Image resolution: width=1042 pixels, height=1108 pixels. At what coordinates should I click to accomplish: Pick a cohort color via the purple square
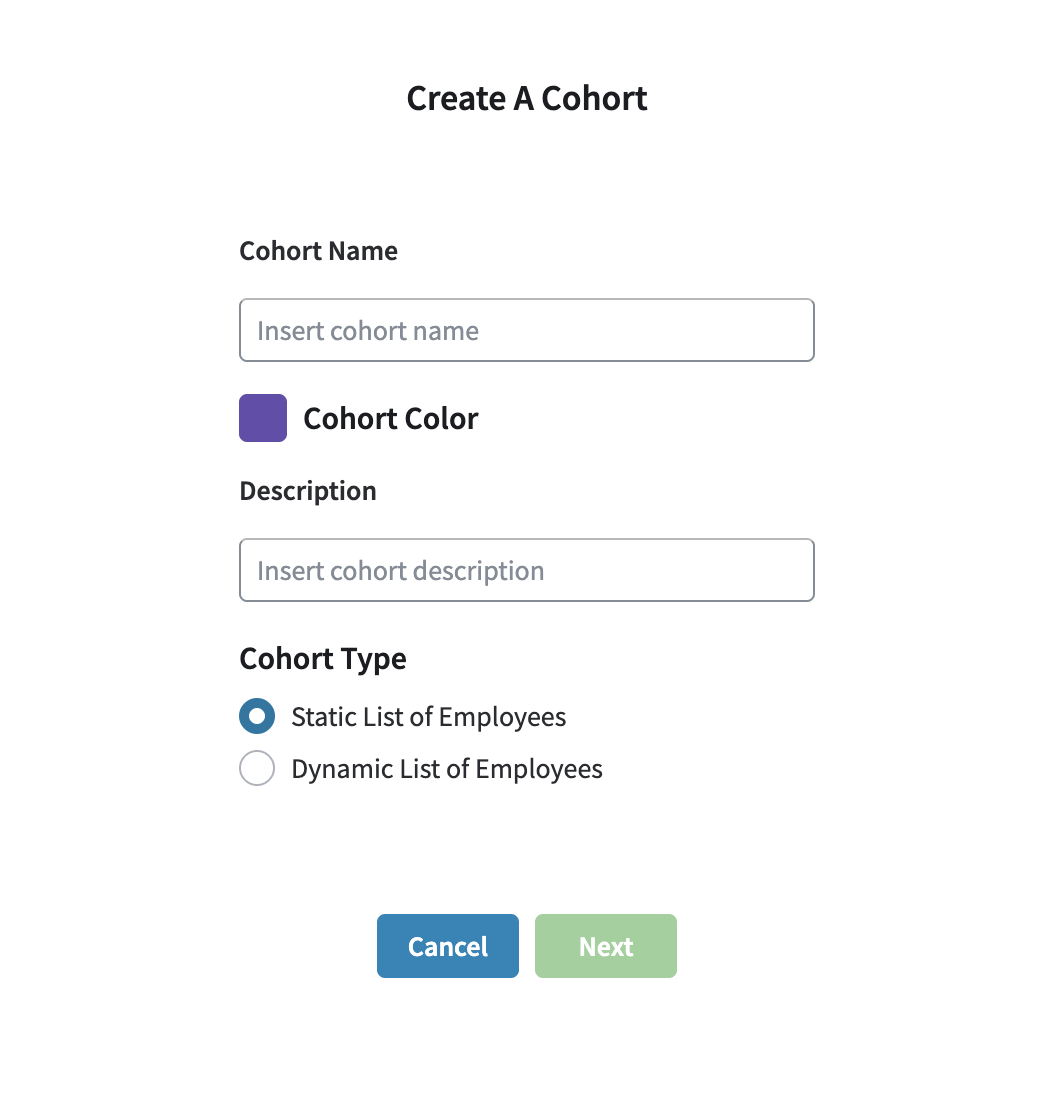(x=263, y=418)
